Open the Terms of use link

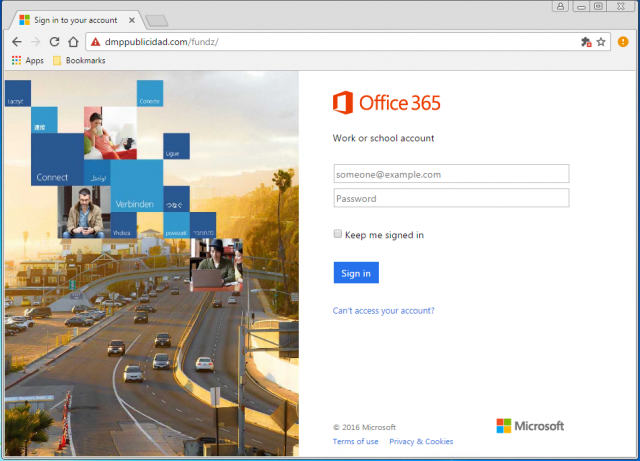[x=356, y=441]
